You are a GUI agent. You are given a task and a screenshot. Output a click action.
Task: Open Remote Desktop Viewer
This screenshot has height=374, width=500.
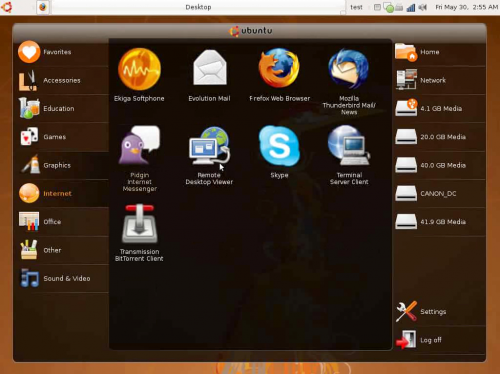coord(209,155)
